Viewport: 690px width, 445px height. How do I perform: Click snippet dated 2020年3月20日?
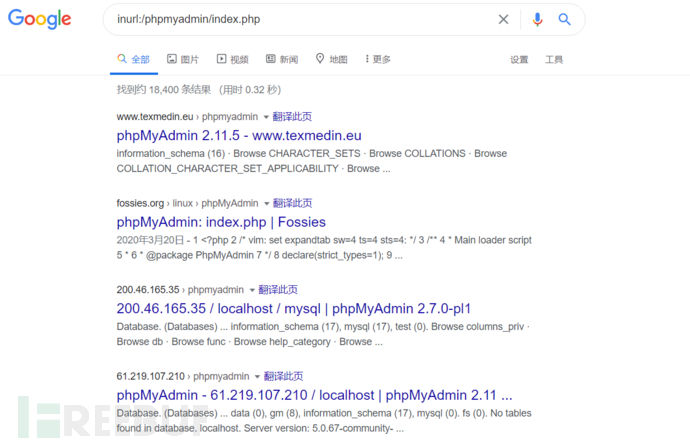[324, 248]
